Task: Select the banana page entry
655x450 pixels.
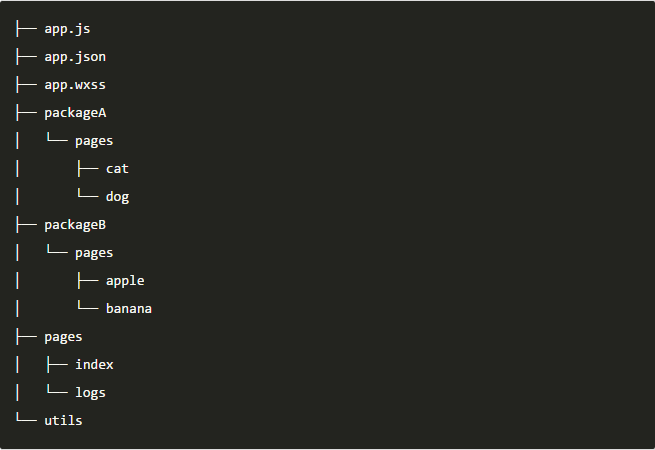Action: point(129,309)
